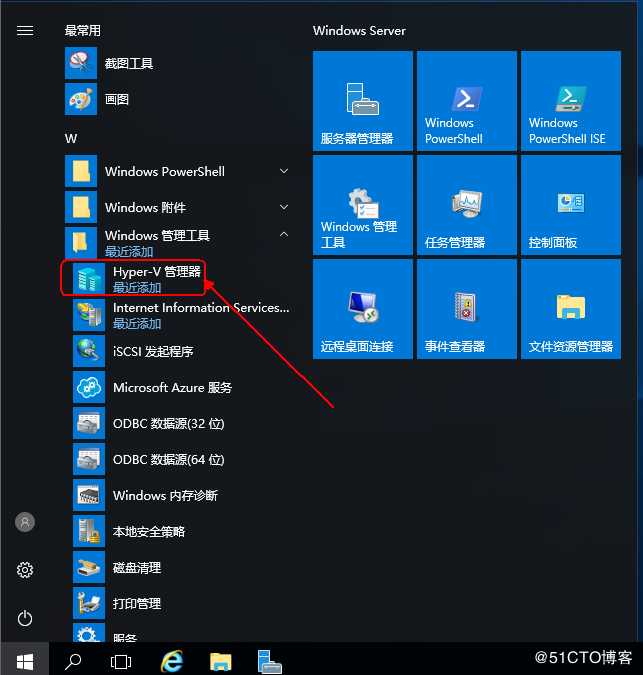643x675 pixels.
Task: Open ODBC 数据源(64 位) icon
Action: [x=89, y=459]
